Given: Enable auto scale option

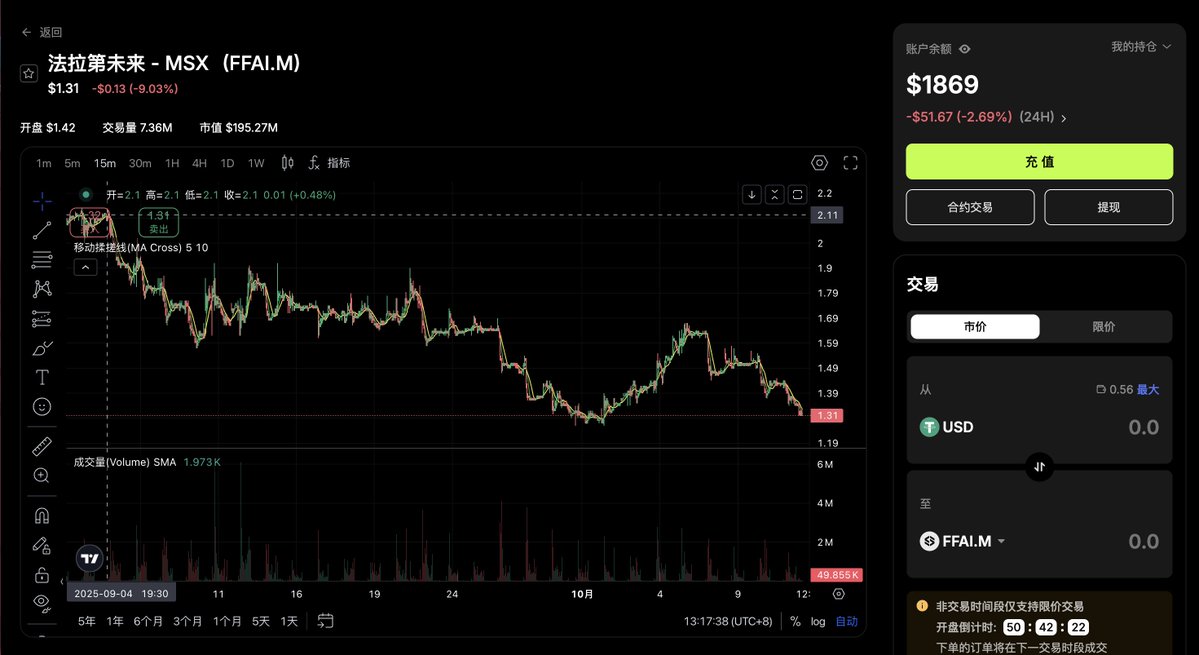Looking at the screenshot, I should click(x=846, y=621).
